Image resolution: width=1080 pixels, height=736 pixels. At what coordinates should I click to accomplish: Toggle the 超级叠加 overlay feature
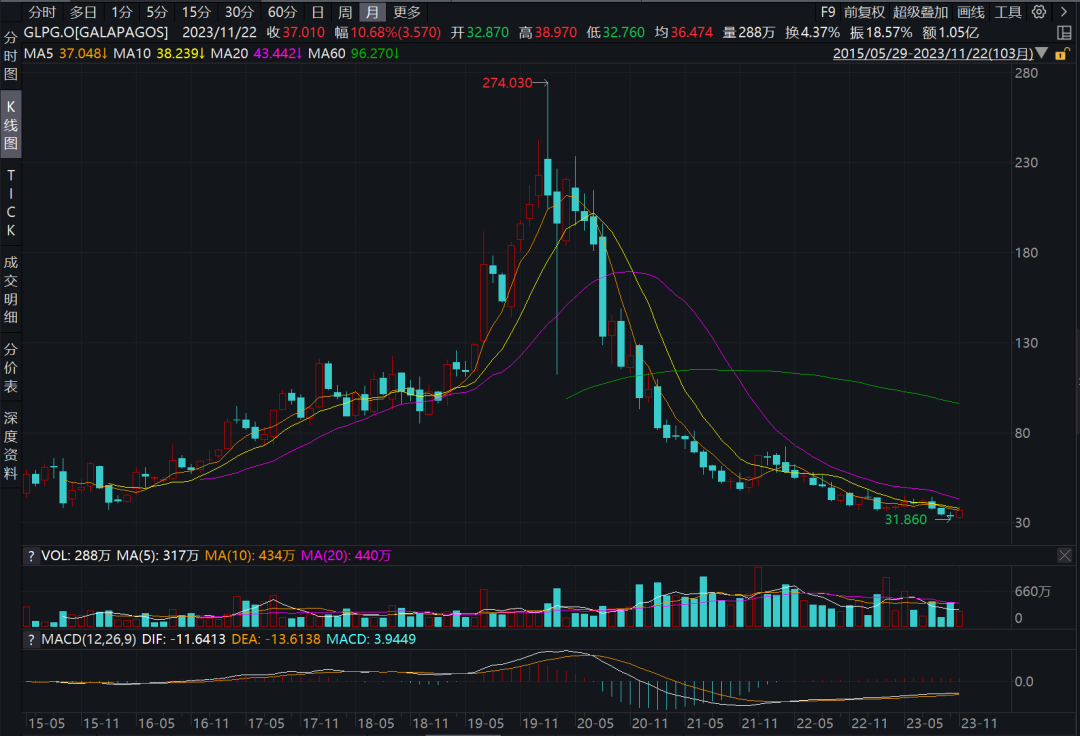pos(920,13)
